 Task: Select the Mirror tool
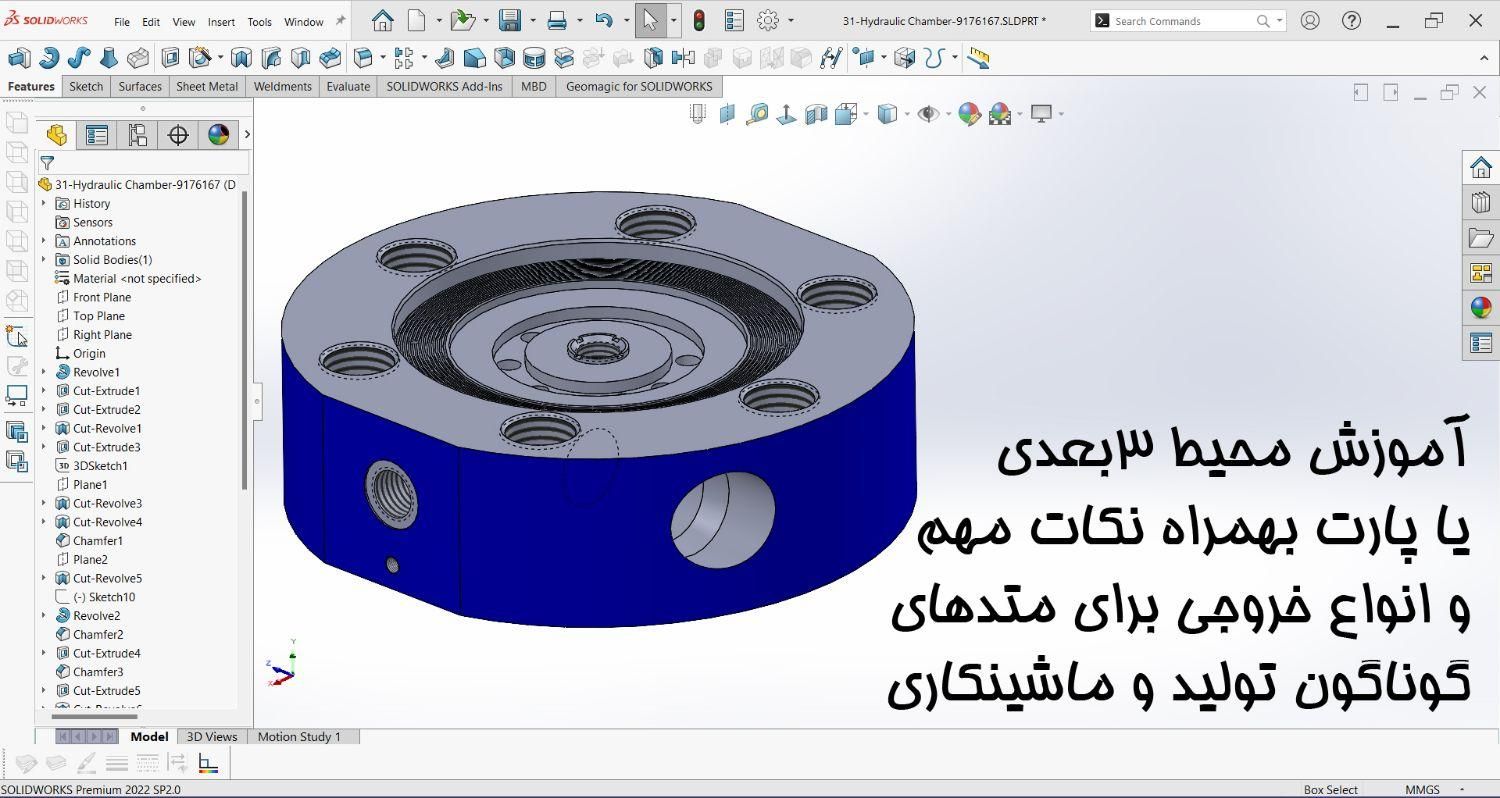683,58
